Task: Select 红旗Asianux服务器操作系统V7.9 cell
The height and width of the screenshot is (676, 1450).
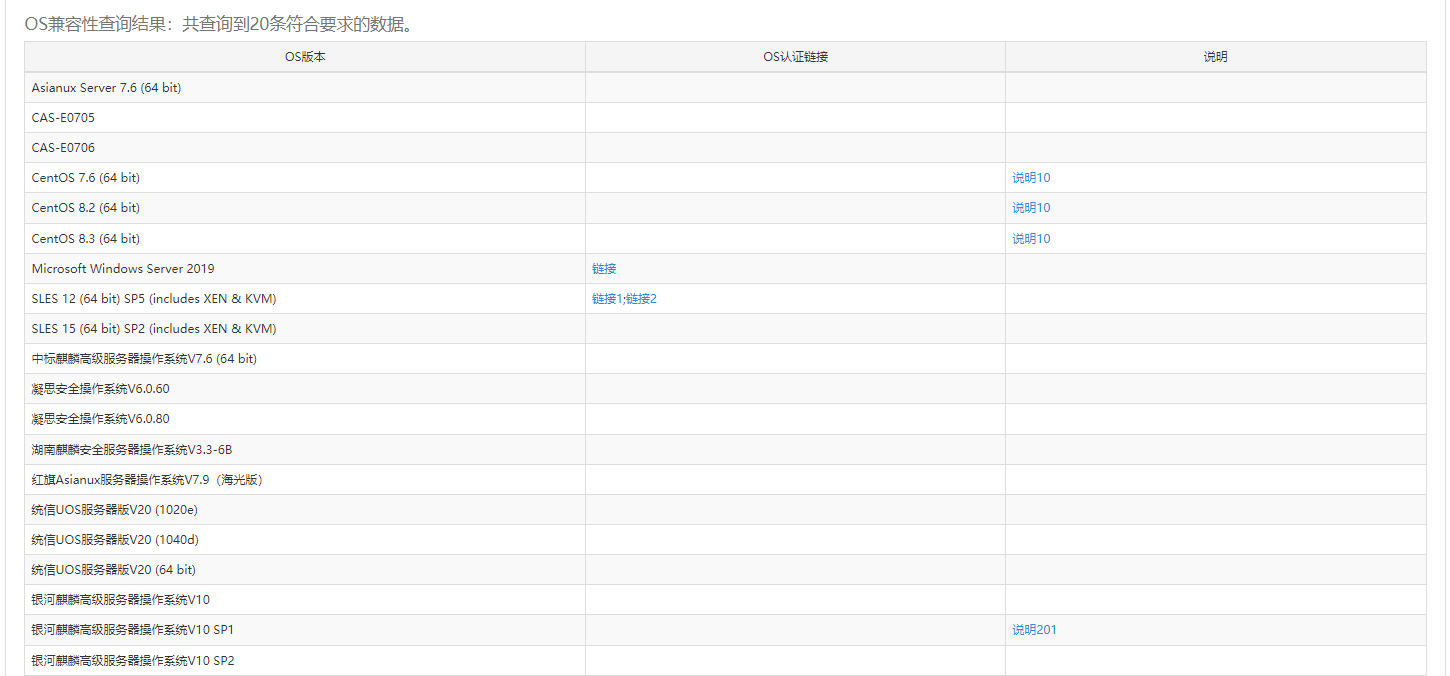Action: [x=305, y=480]
